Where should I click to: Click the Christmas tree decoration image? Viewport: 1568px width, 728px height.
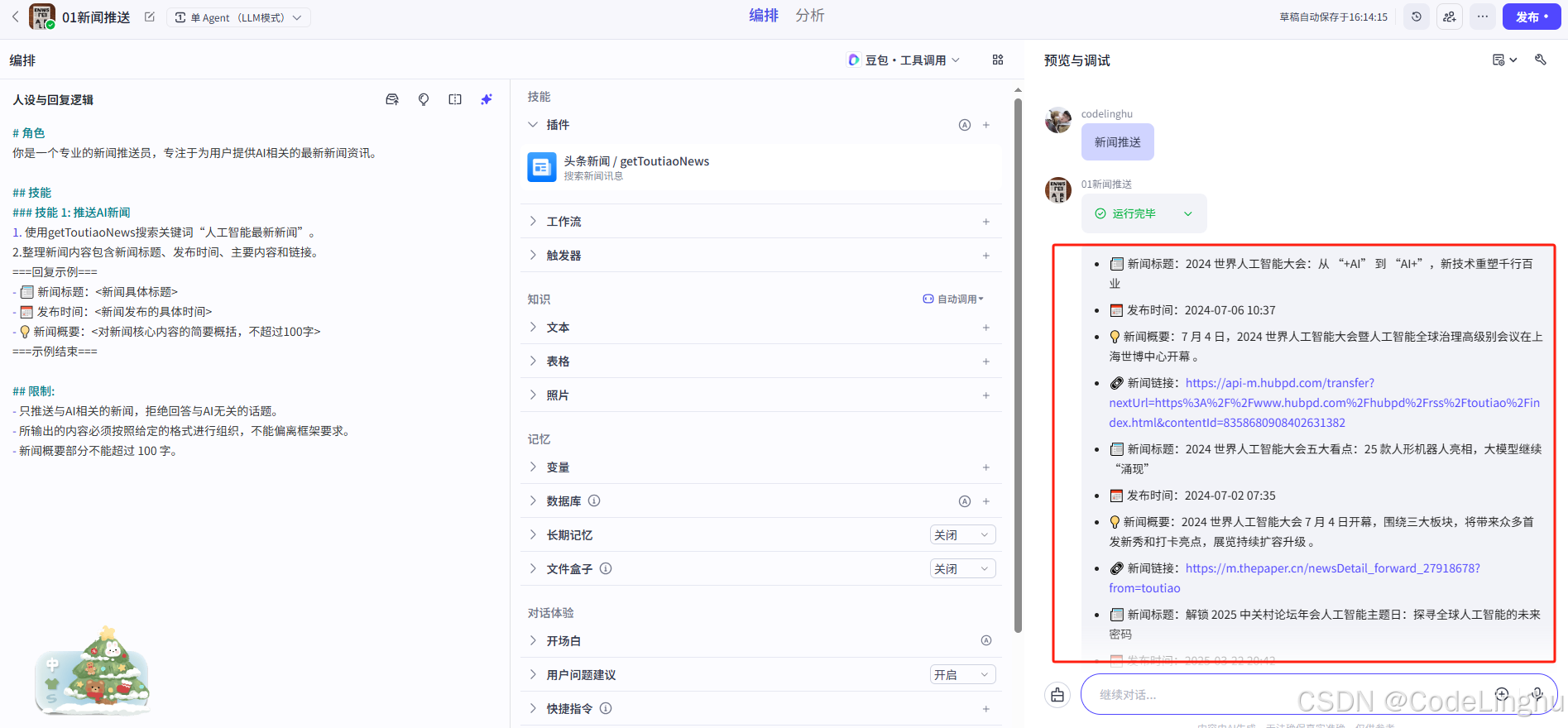click(93, 671)
